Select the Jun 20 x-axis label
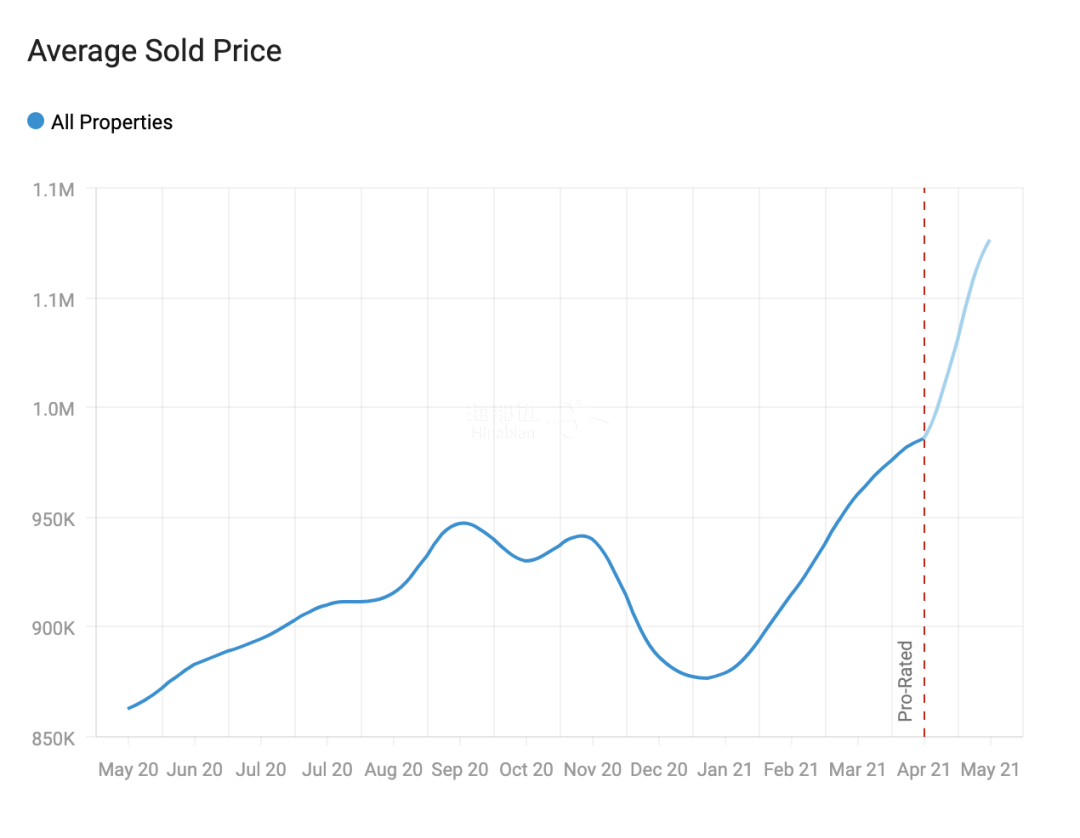 click(x=194, y=770)
